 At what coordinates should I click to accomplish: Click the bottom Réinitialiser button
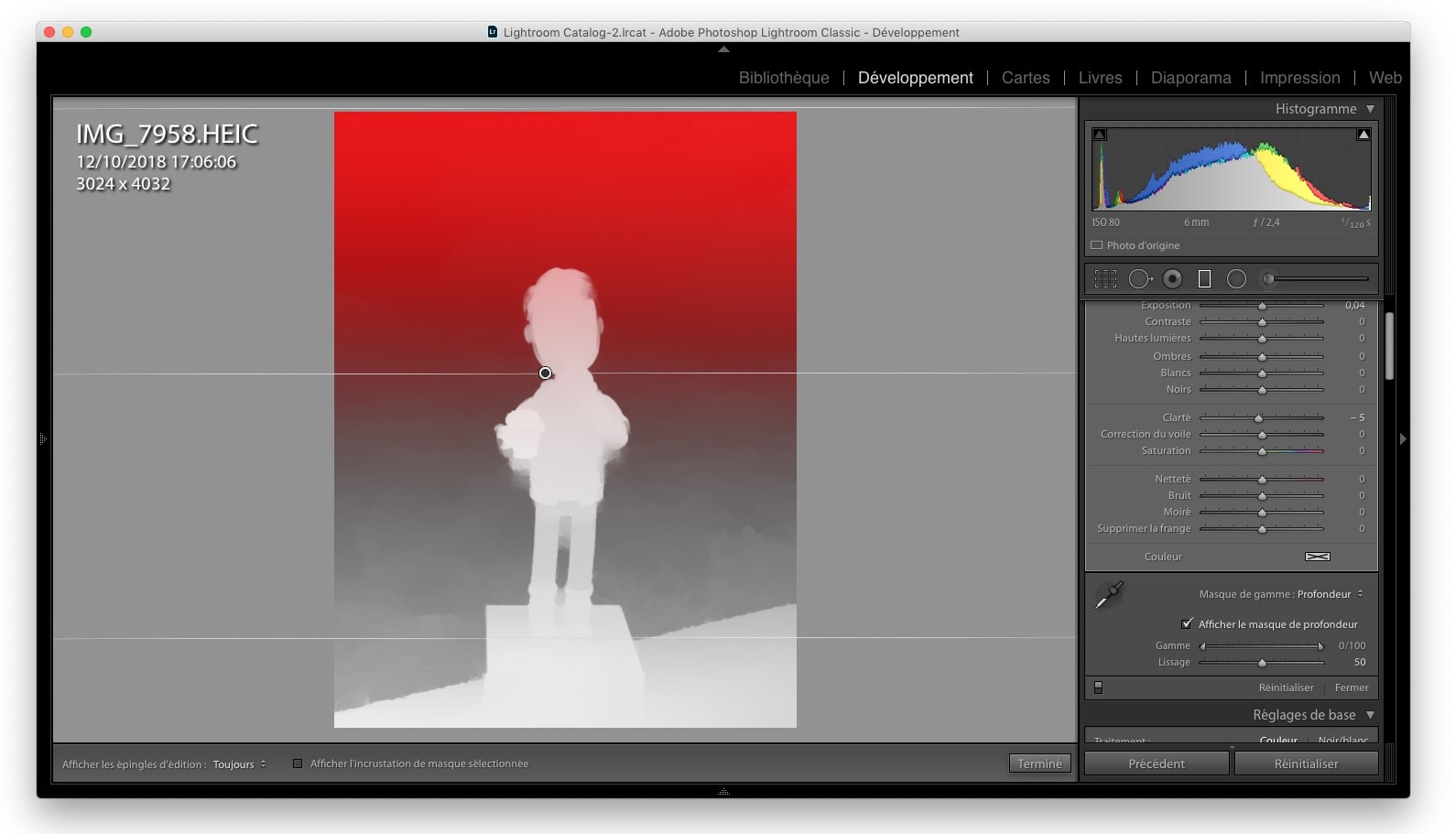pyautogui.click(x=1306, y=764)
